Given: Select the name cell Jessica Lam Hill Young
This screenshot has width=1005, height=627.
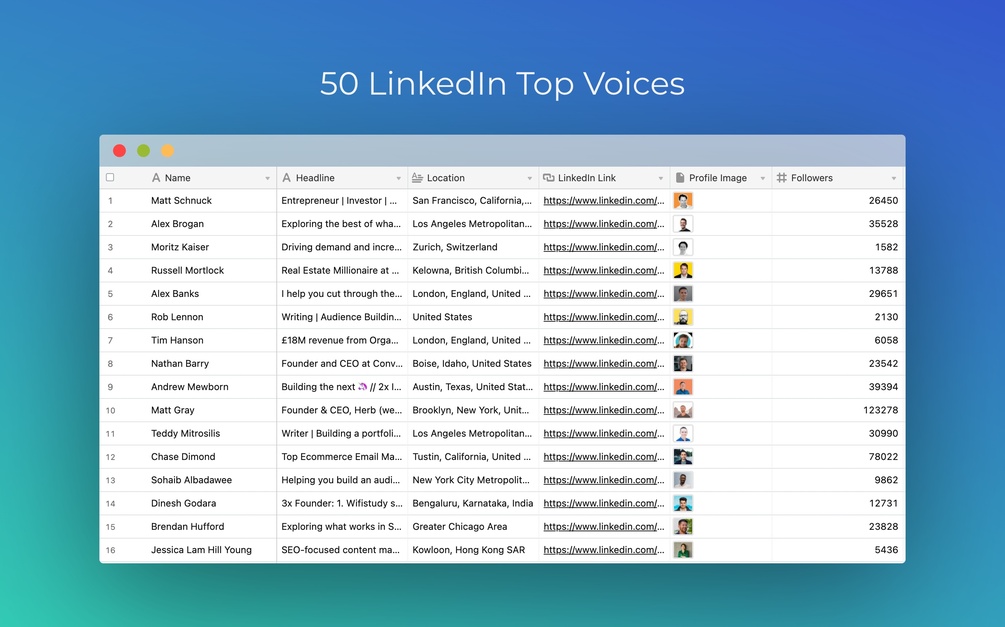Looking at the screenshot, I should pos(201,550).
